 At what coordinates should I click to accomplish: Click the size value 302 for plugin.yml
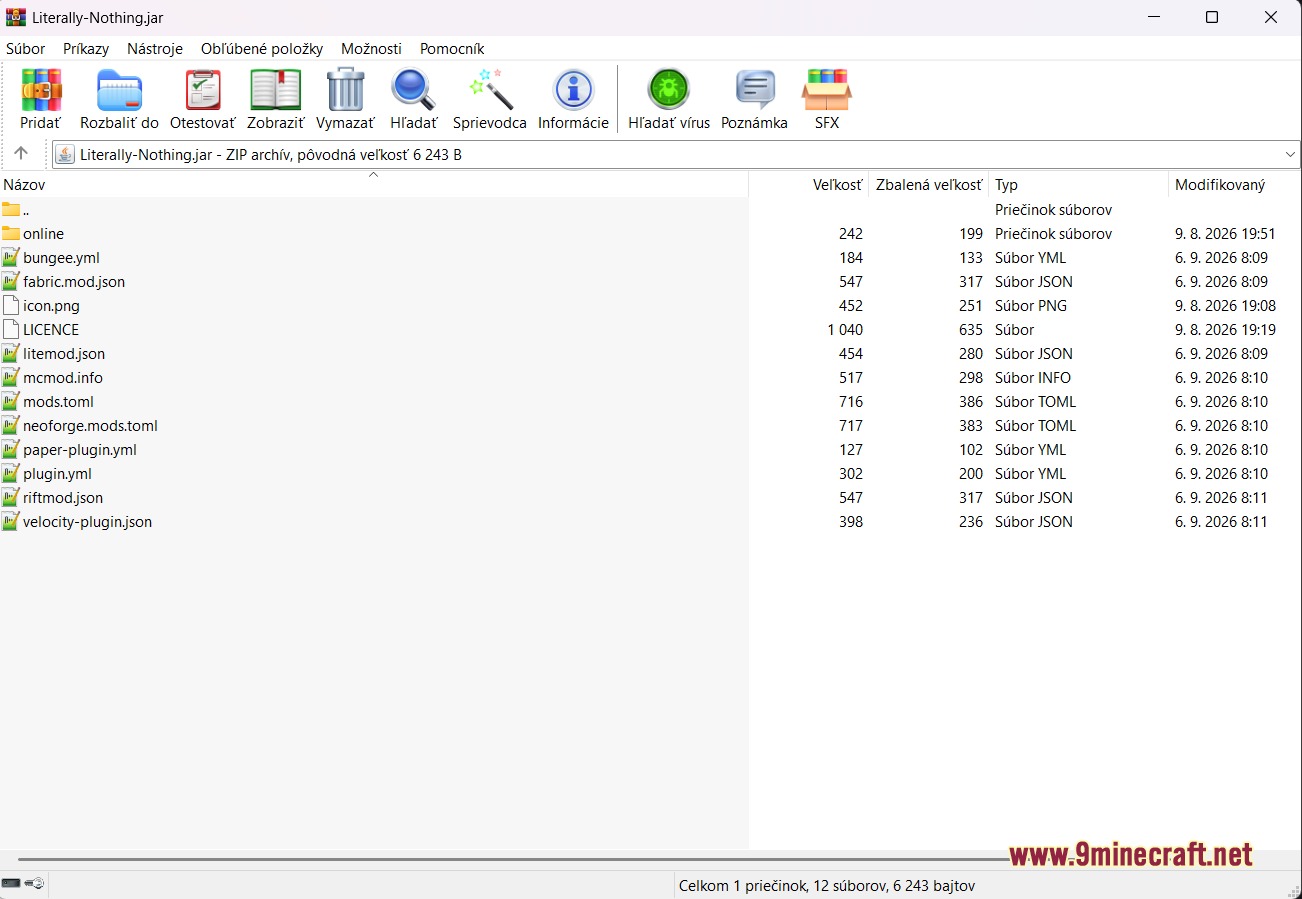[851, 474]
